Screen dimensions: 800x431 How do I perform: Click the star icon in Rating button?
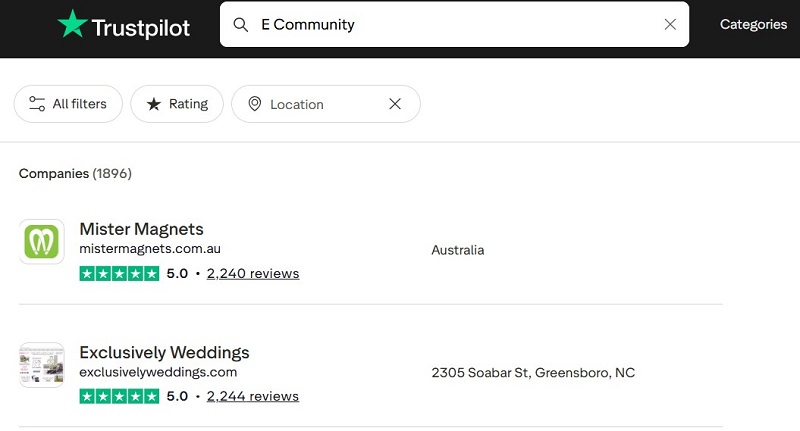154,105
